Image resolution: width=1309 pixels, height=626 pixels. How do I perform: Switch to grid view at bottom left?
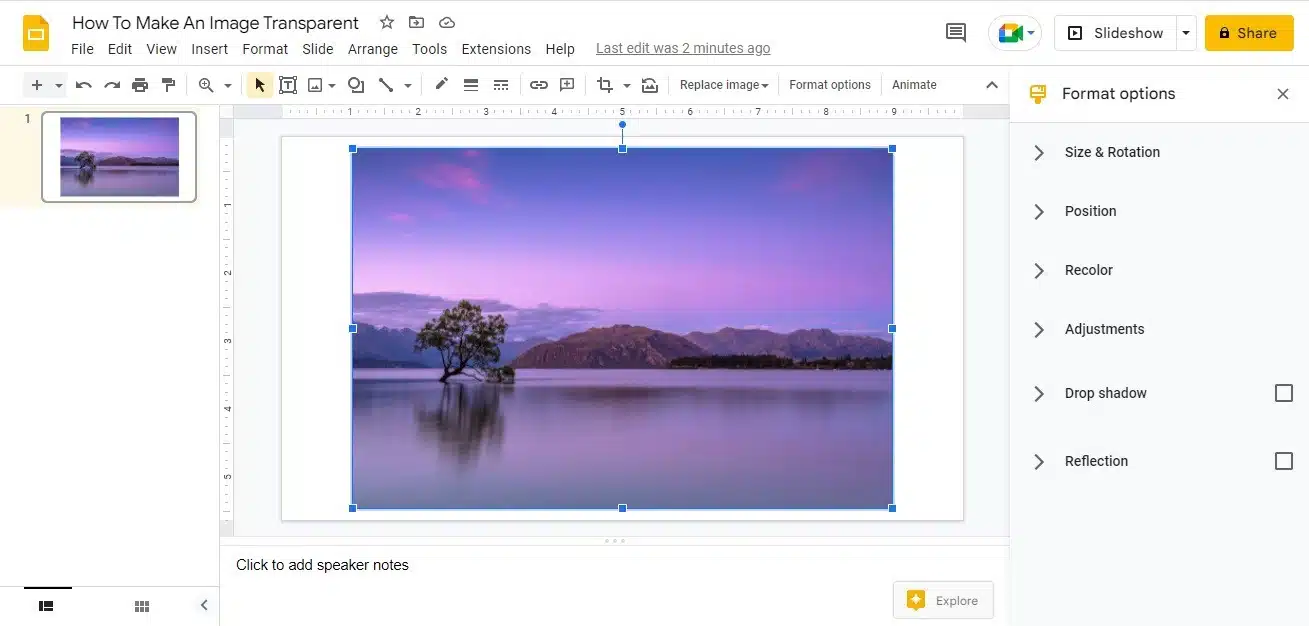pos(142,606)
